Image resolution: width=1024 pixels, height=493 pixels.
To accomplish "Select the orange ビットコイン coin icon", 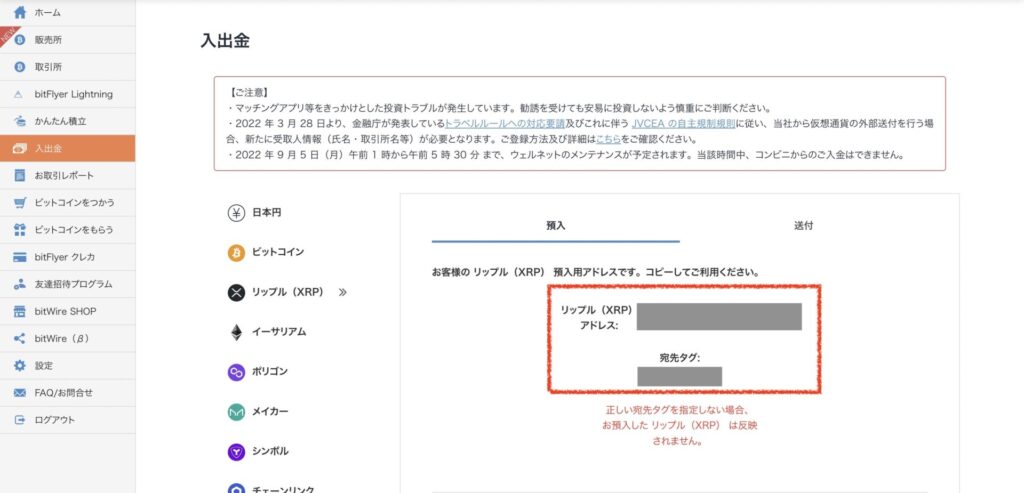I will tap(236, 253).
